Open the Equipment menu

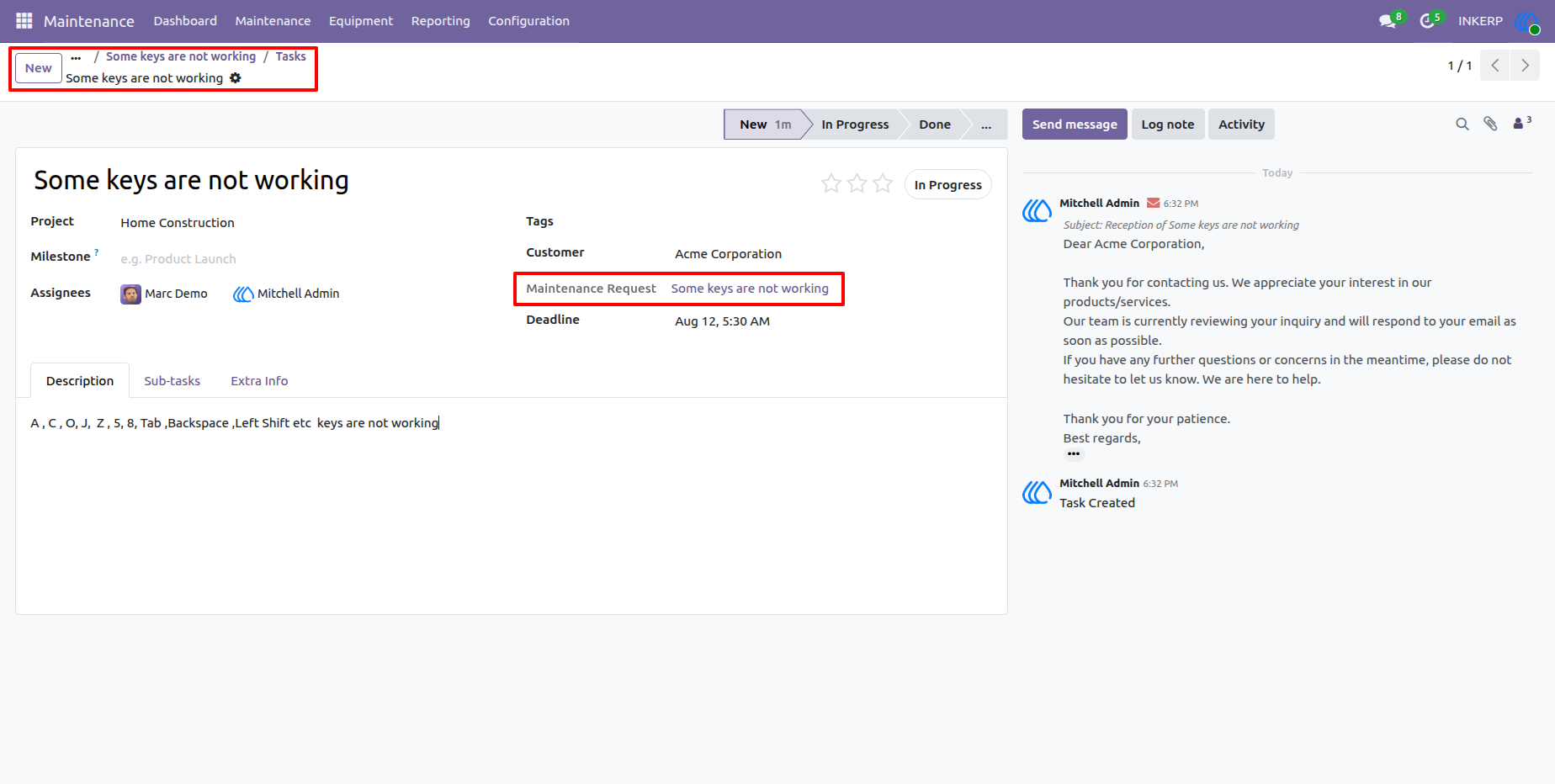coord(361,21)
